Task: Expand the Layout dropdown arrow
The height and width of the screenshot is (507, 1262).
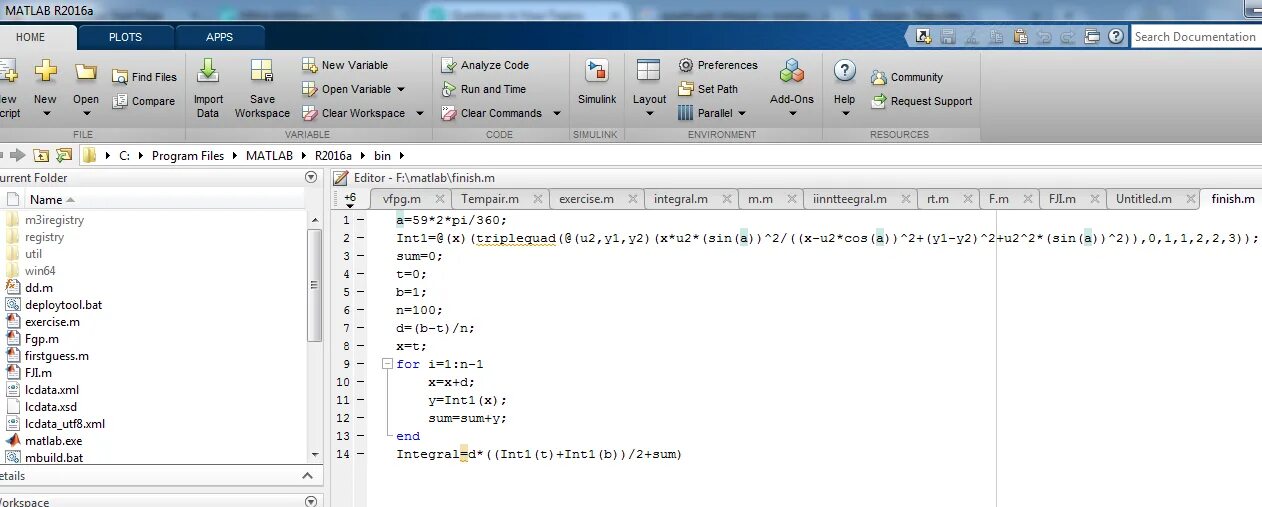Action: tap(649, 114)
